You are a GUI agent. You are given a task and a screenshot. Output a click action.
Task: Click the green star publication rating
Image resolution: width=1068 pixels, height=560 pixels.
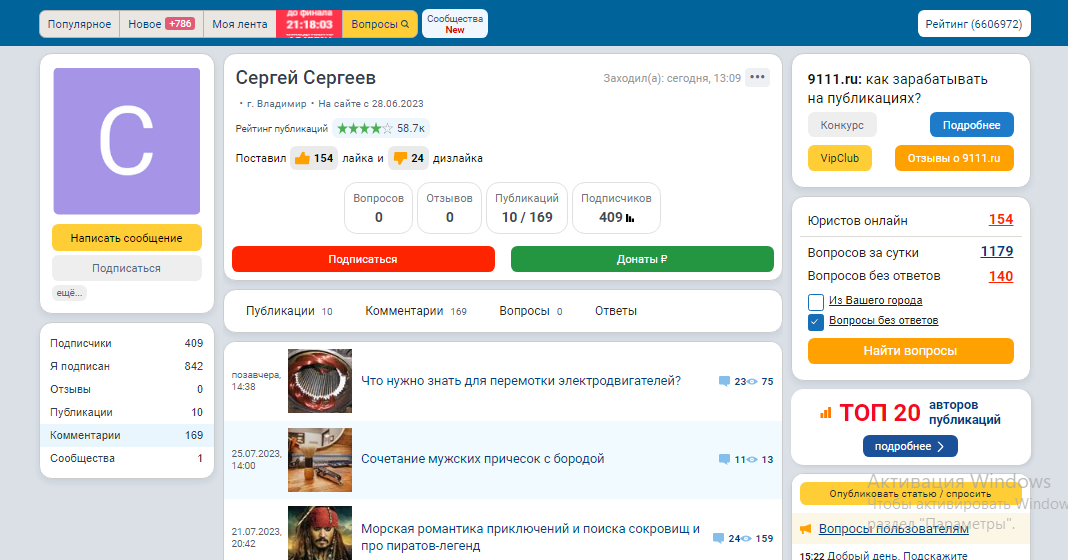click(x=365, y=128)
